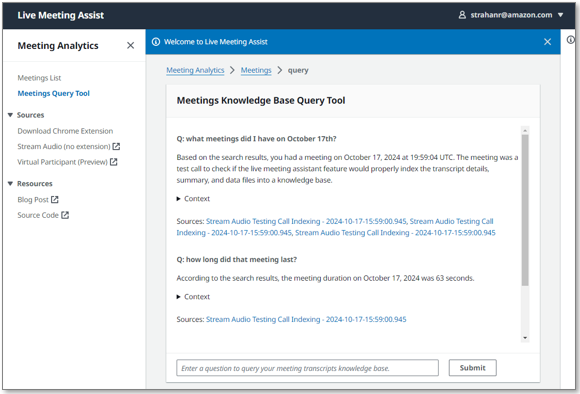Select Meetings Query Tool in the sidebar
The width and height of the screenshot is (580, 394).
pyautogui.click(x=54, y=94)
